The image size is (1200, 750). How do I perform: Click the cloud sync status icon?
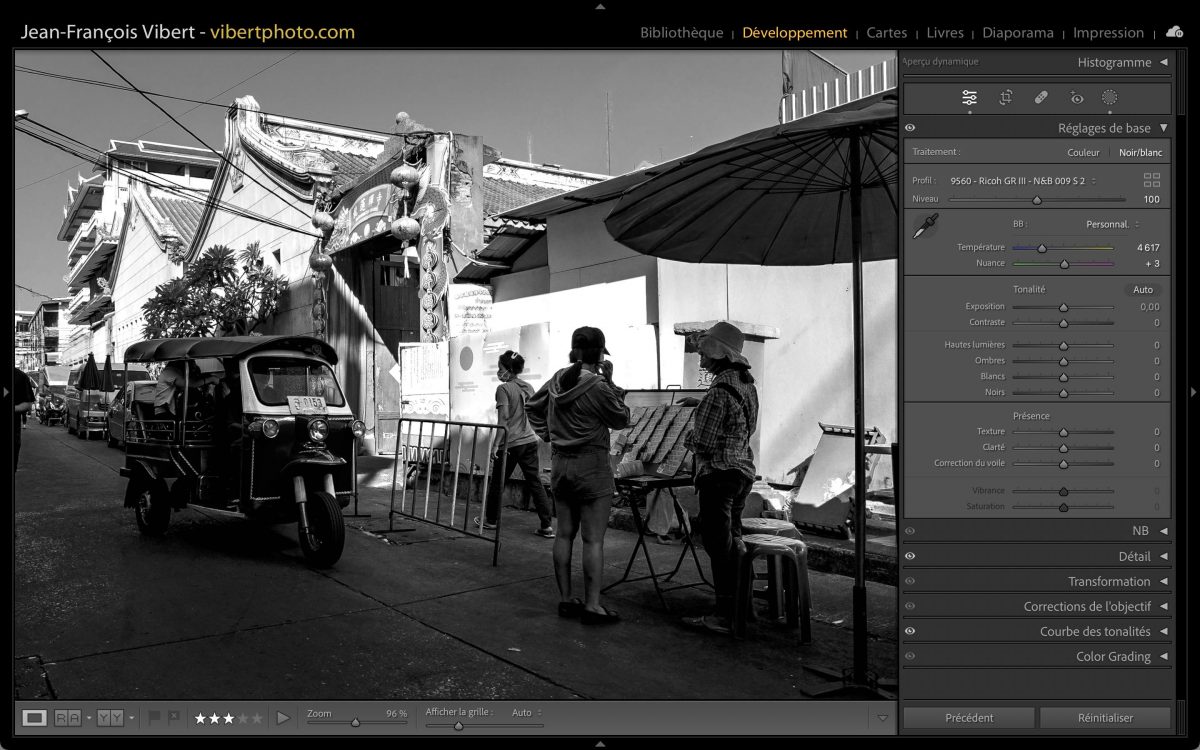coord(1174,32)
